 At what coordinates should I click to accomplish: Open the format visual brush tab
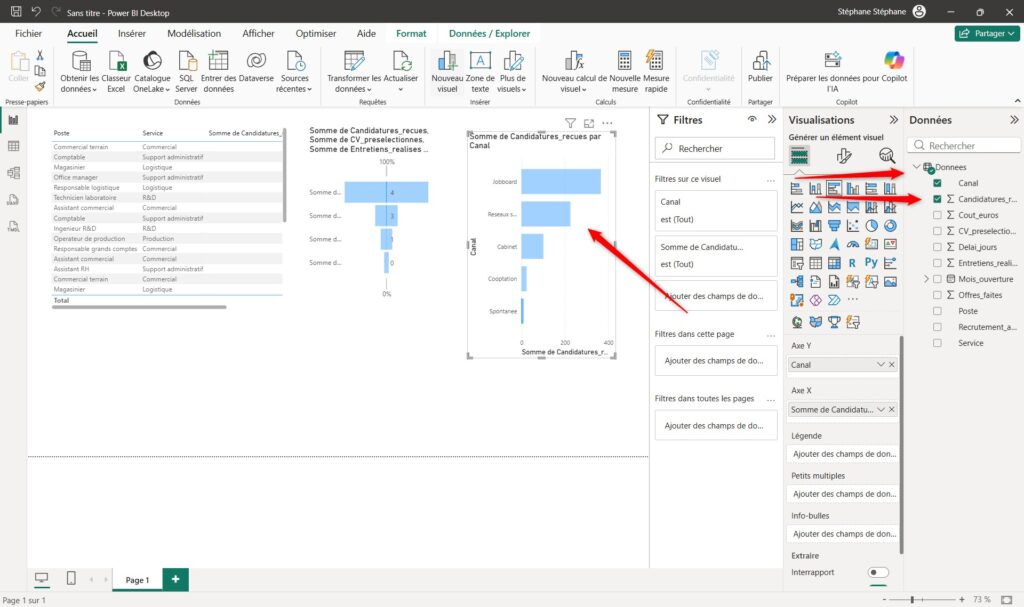[844, 156]
